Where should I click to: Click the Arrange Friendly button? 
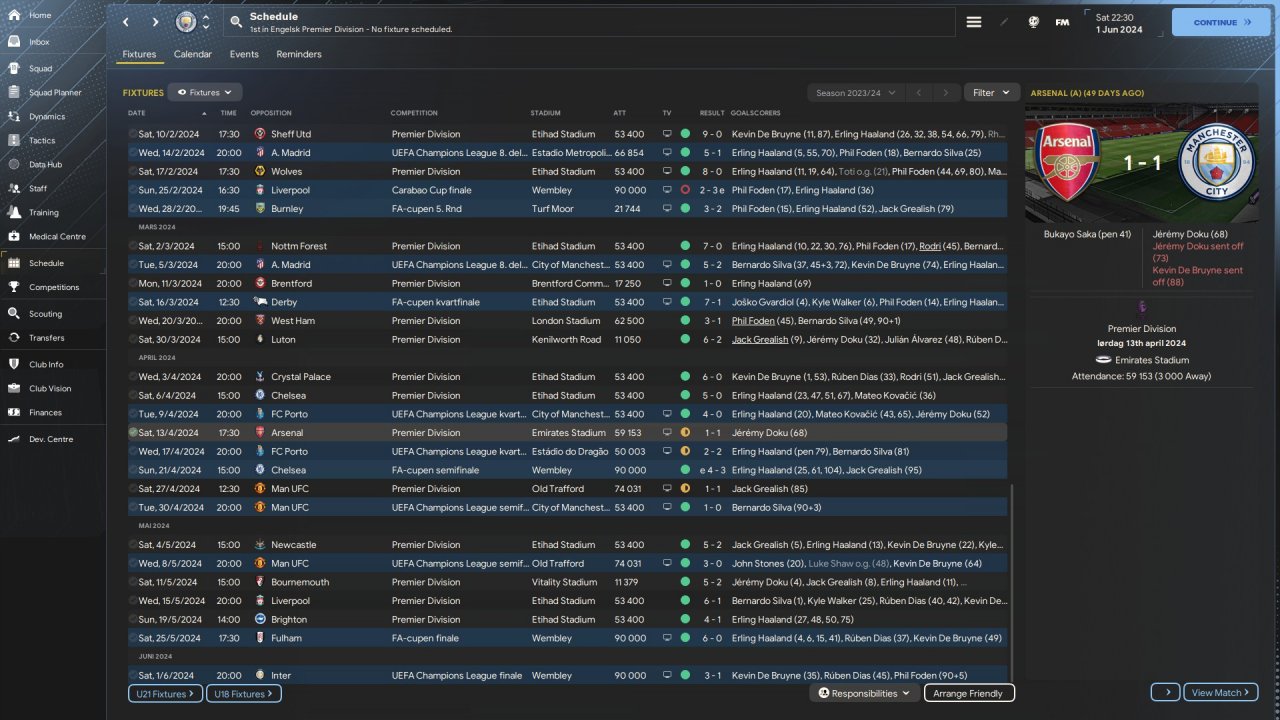[x=969, y=693]
